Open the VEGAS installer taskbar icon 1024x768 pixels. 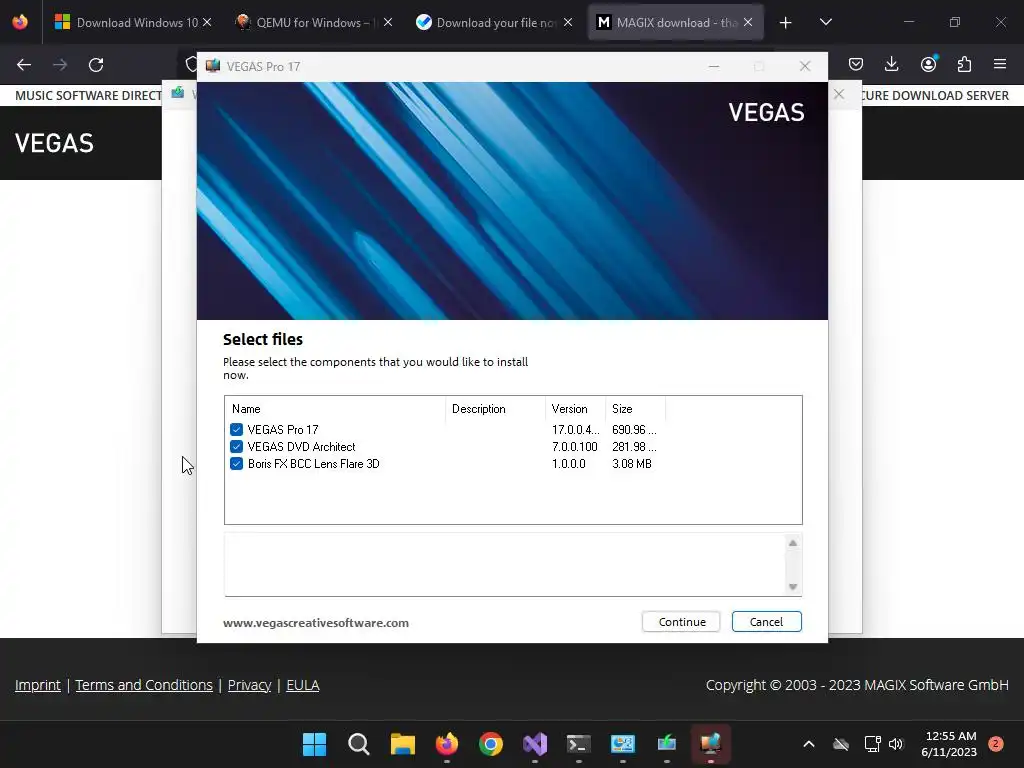(711, 744)
